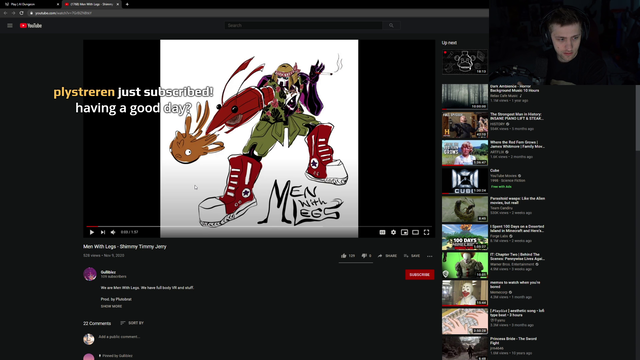Switch to the AI Dungeon browser tab
The width and height of the screenshot is (640, 360).
coord(31,4)
